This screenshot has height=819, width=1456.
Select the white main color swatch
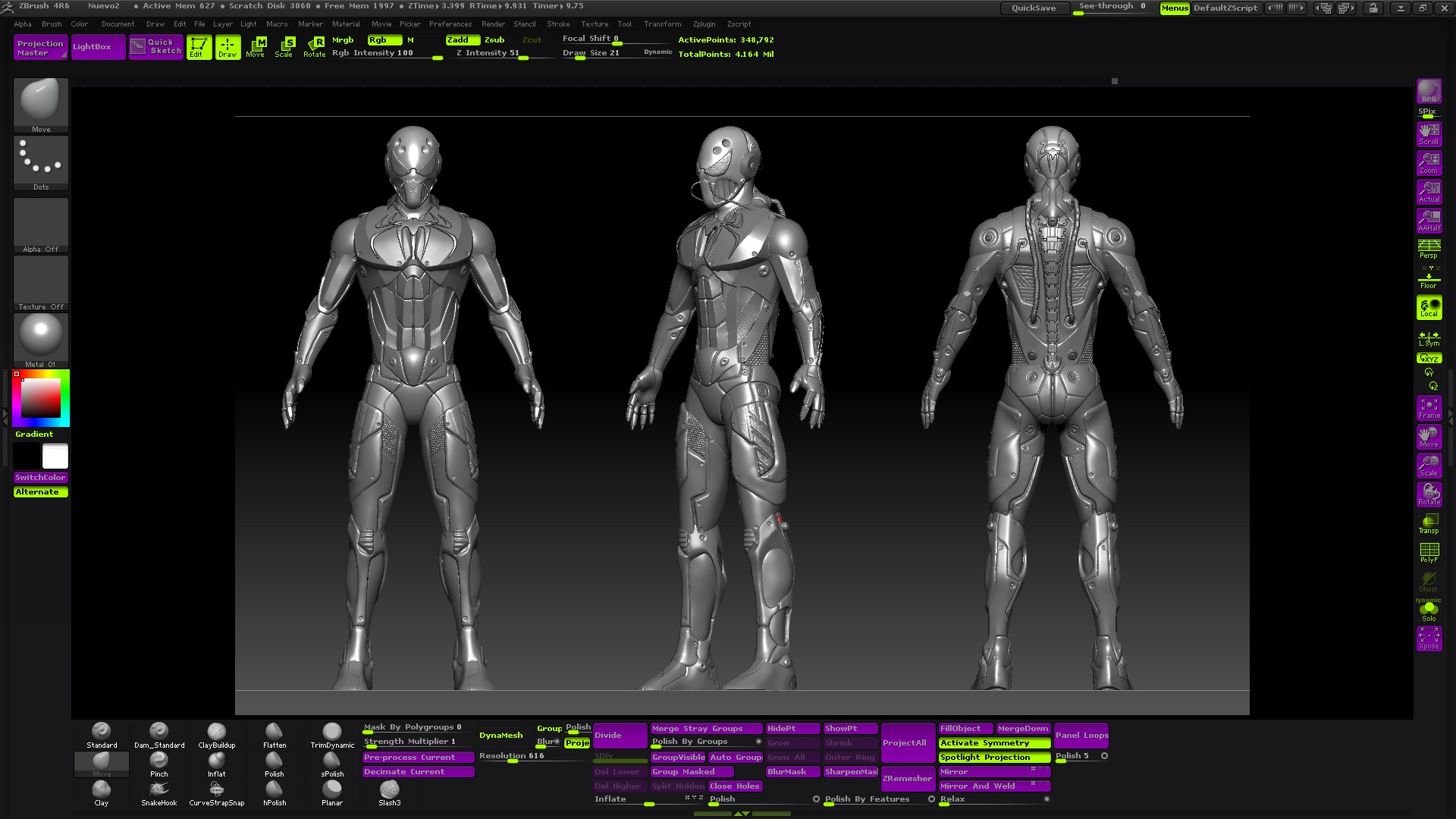click(55, 457)
